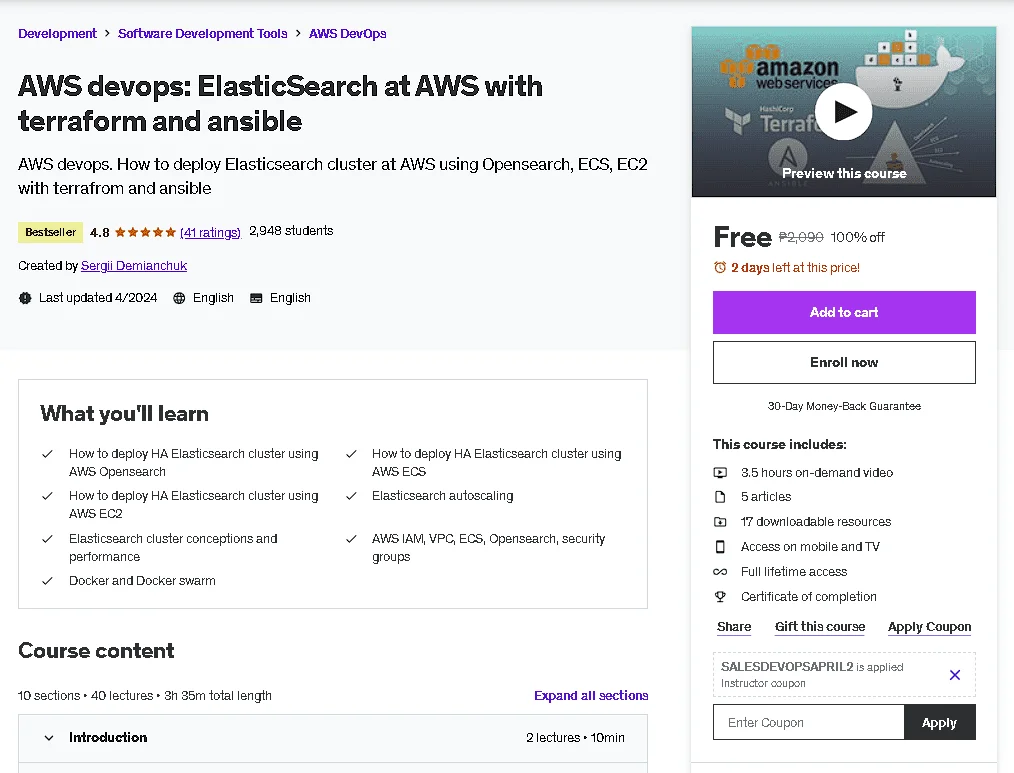Click the 2 lectures • 10min text
This screenshot has width=1014, height=773.
click(x=575, y=737)
